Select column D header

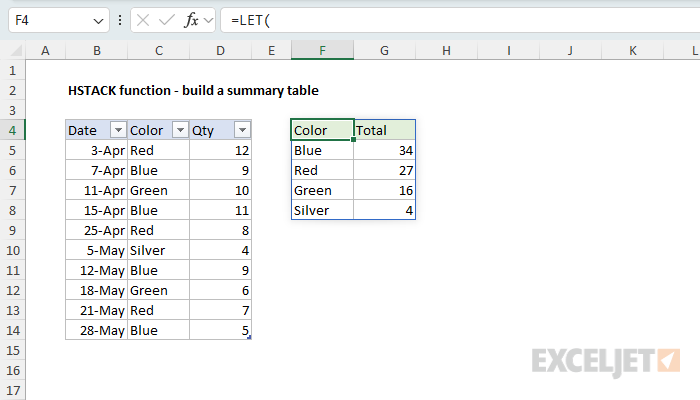[221, 50]
